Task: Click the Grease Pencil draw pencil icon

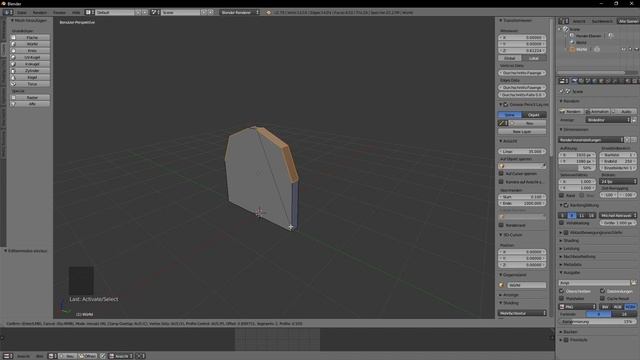Action: [x=503, y=123]
